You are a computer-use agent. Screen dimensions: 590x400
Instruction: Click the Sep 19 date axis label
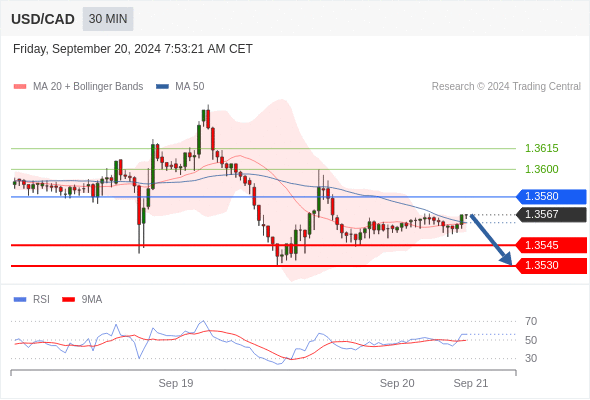[176, 383]
